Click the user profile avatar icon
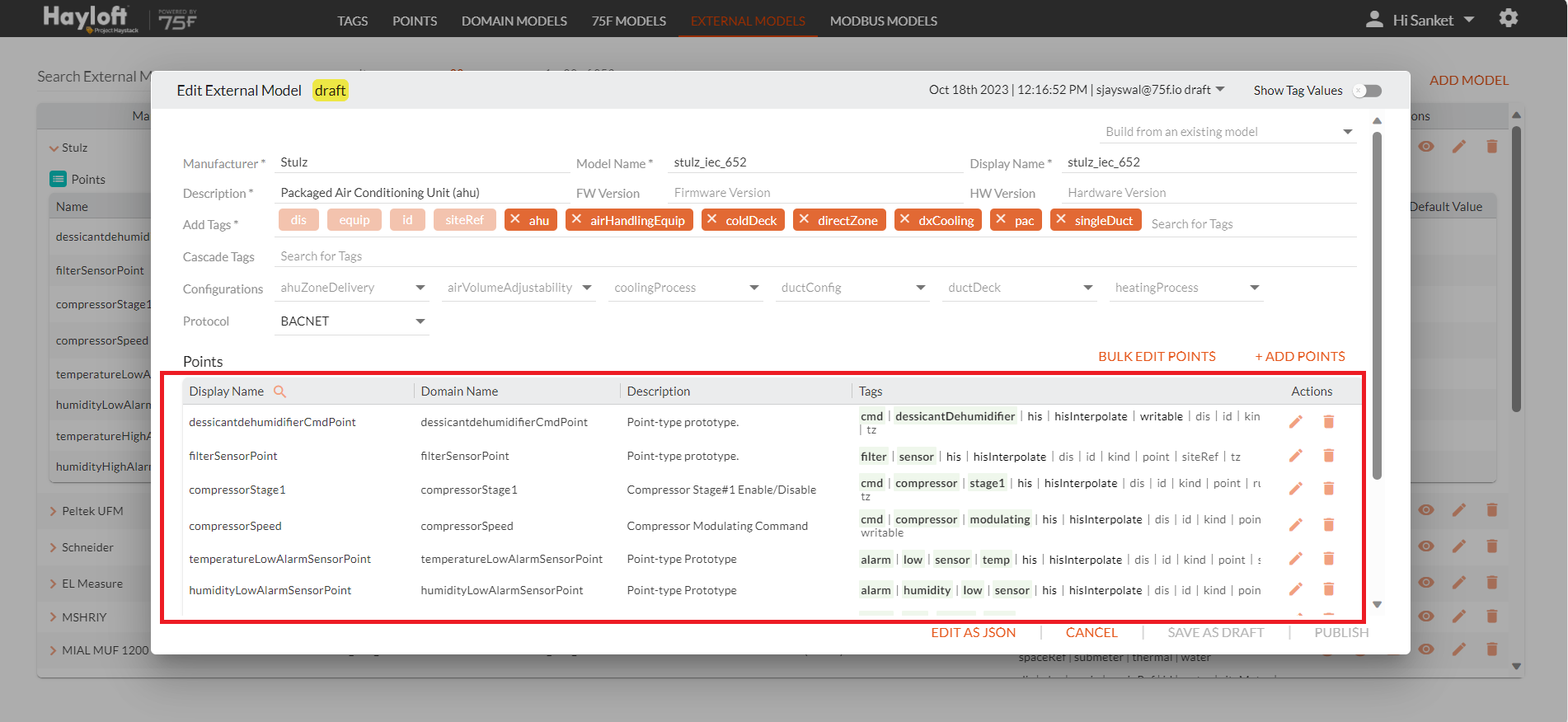Screen dimensions: 1568x722 click(x=1374, y=19)
